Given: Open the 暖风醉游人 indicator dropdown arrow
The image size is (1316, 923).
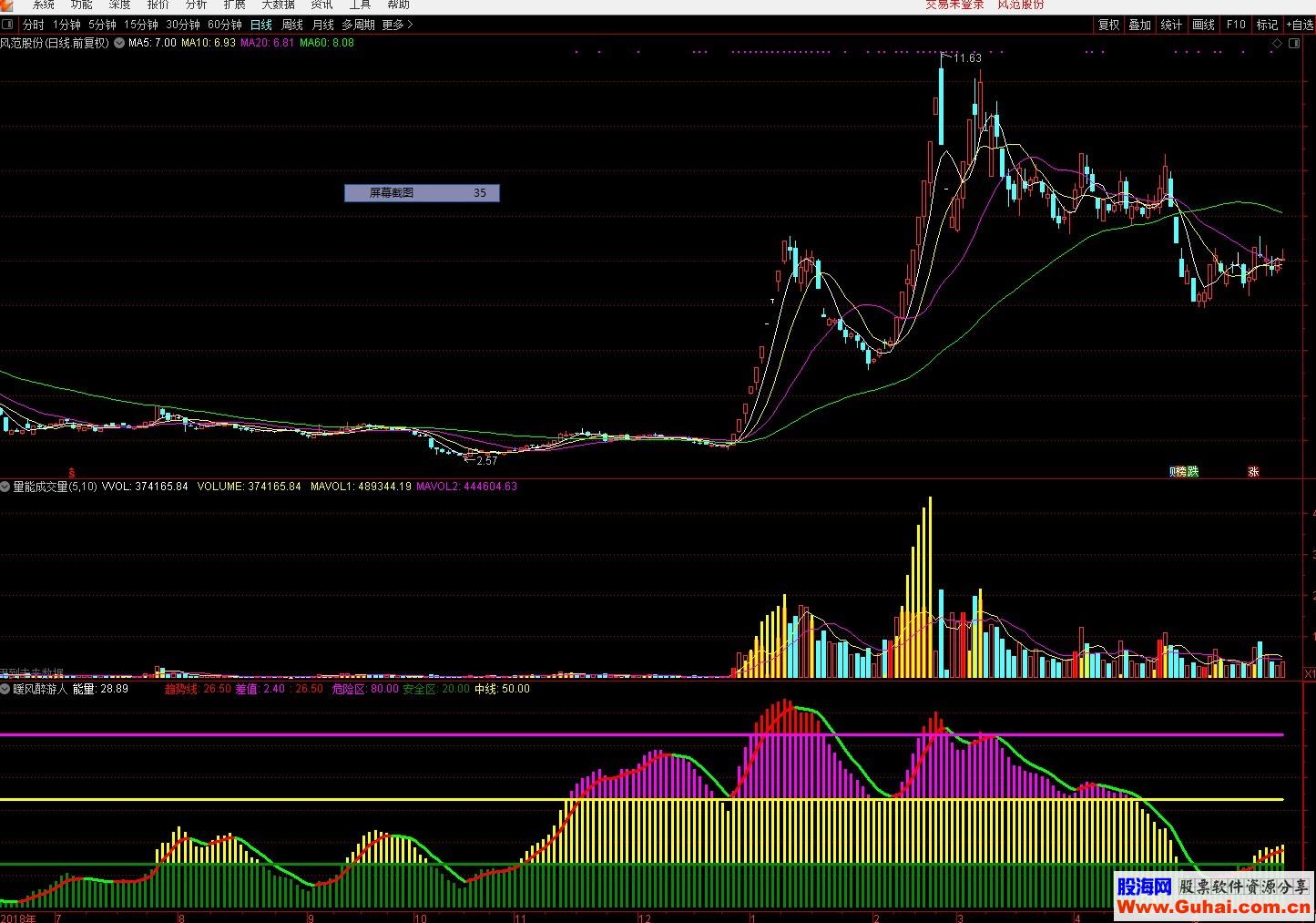Looking at the screenshot, I should click(5, 689).
